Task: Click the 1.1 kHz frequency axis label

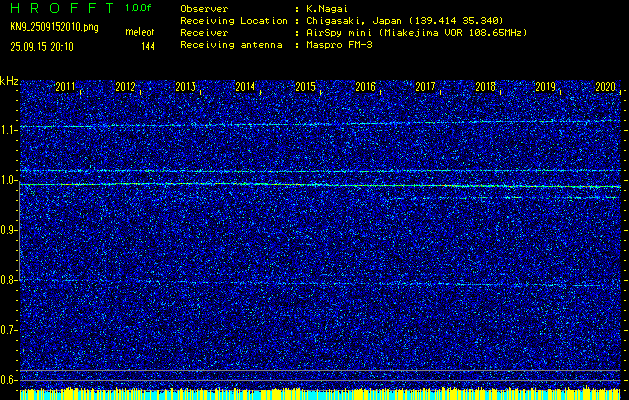Action: [8, 130]
